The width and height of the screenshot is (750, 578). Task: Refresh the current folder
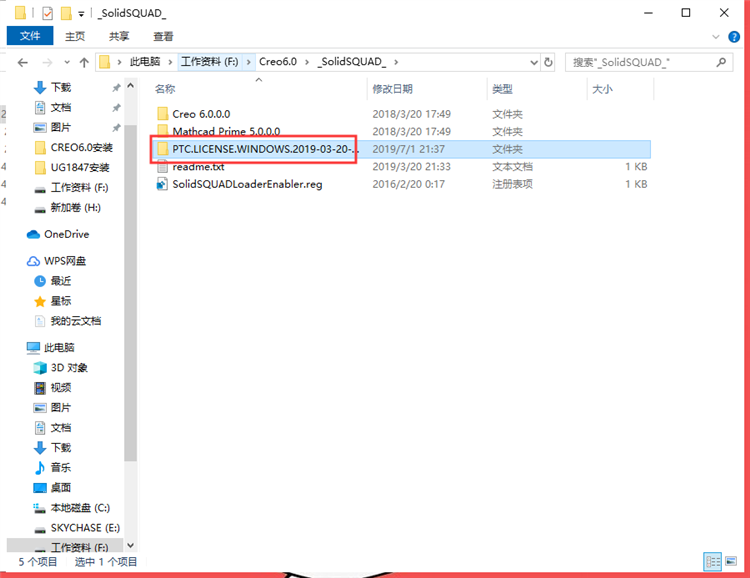pos(548,62)
